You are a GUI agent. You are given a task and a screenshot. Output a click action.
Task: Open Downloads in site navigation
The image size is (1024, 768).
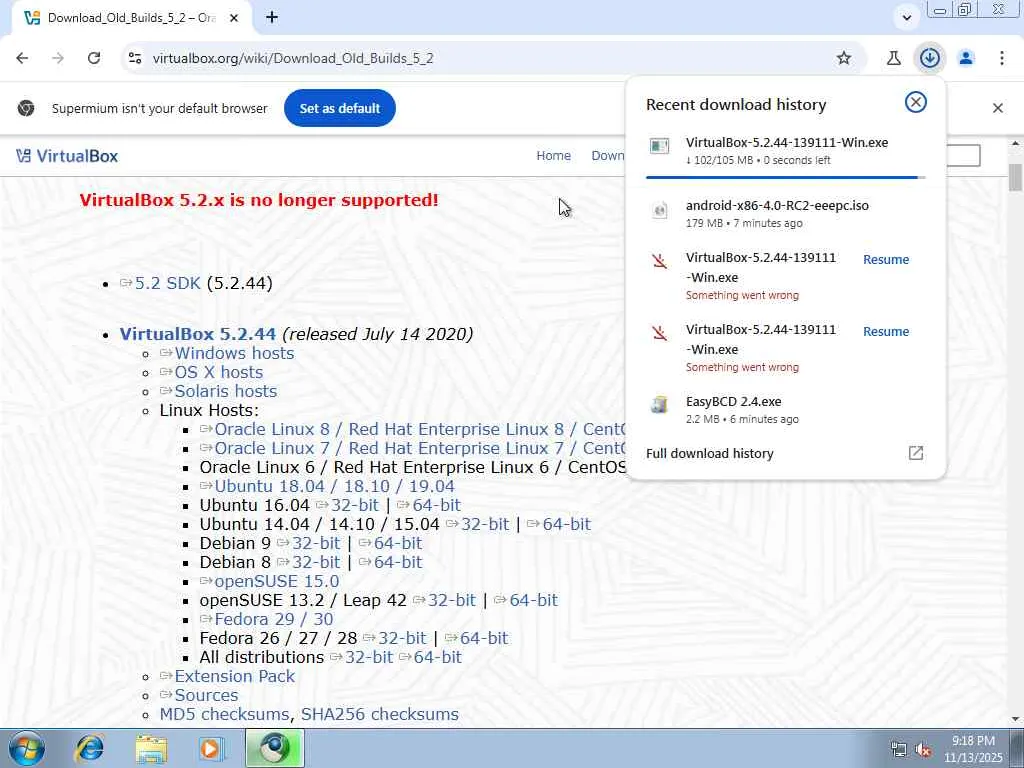tap(608, 155)
